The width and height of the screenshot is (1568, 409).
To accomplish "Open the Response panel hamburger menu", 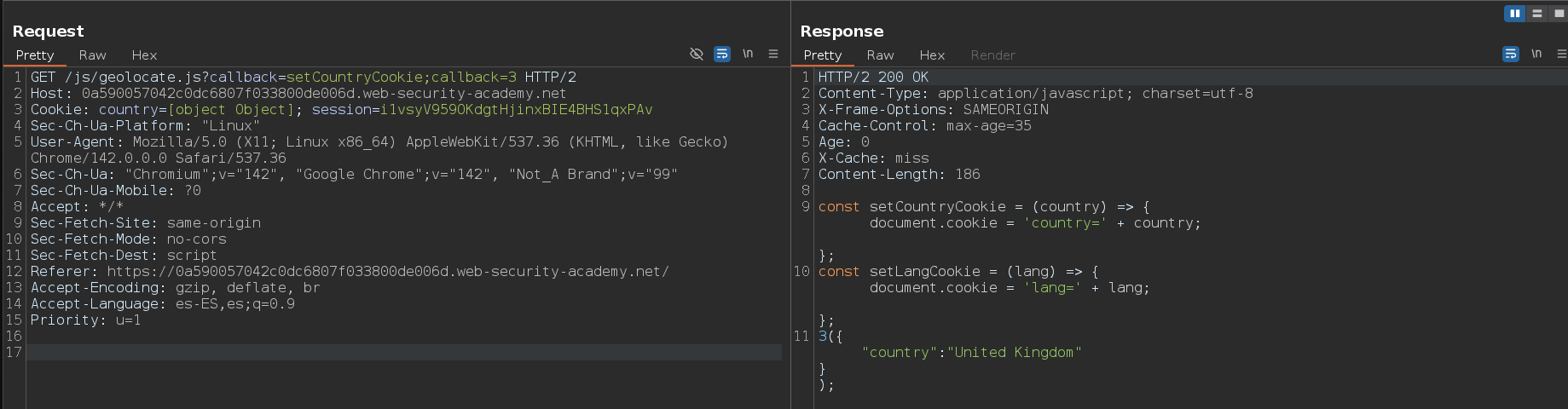I will [x=1561, y=54].
